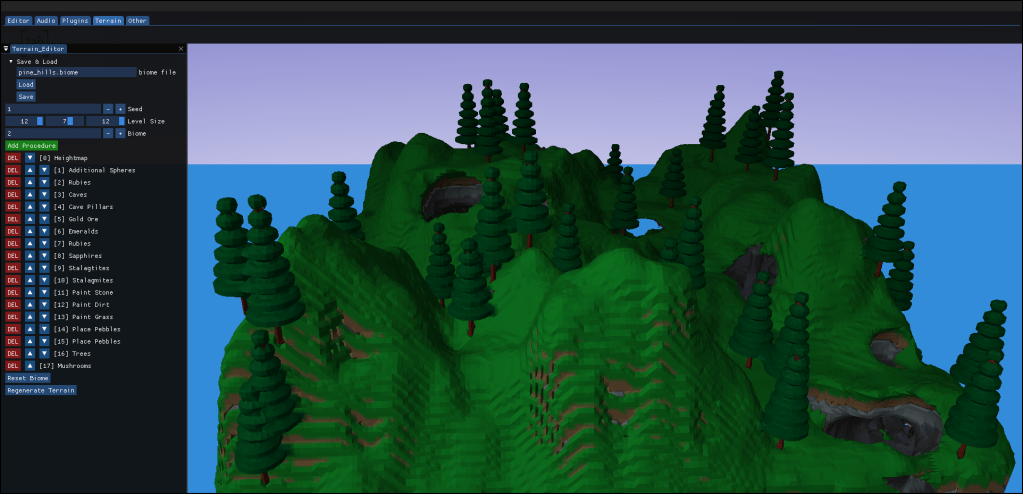Viewport: 1023px width, 494px height.
Task: Move the Trees procedure up
Action: pos(30,354)
